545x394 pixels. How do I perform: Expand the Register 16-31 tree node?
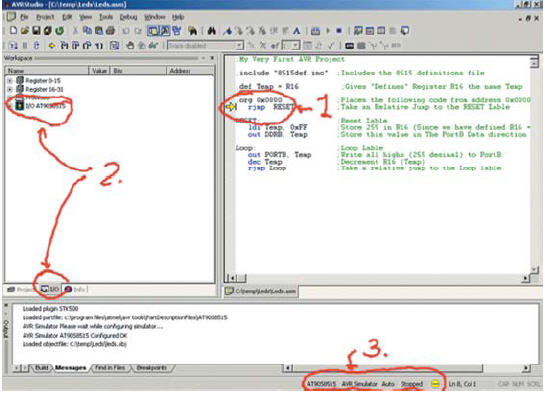(10, 89)
